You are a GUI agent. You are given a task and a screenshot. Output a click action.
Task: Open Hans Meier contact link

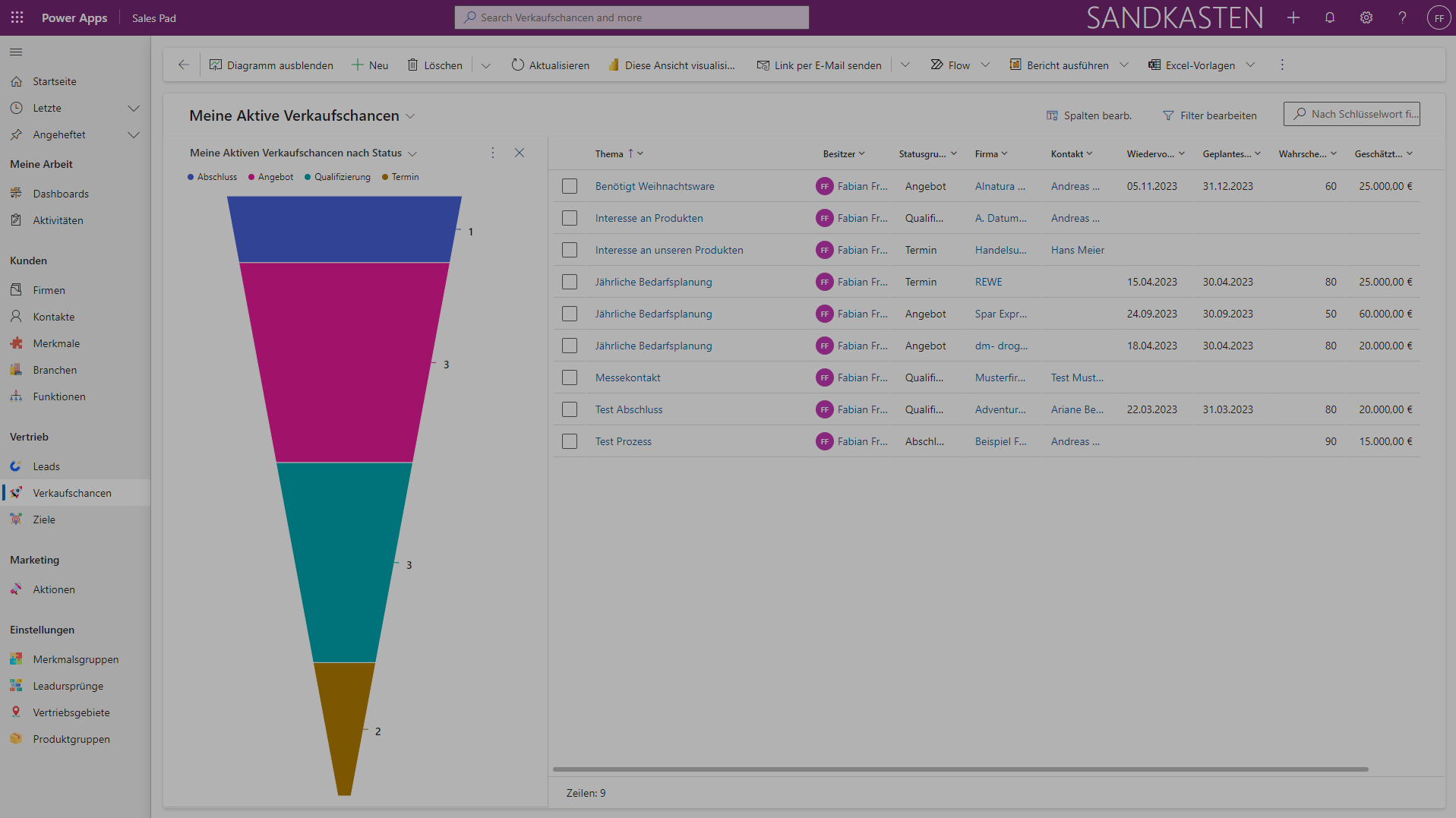click(x=1078, y=250)
